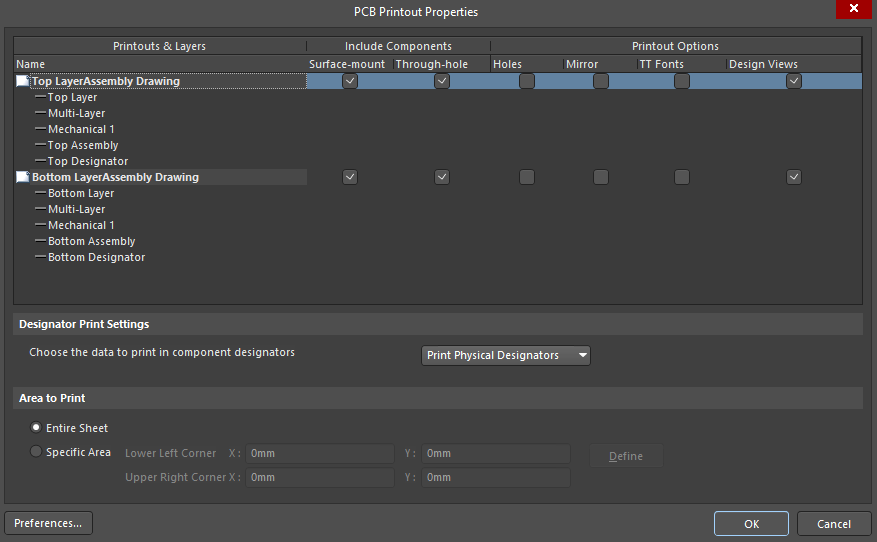Click the TT Fonts column header
This screenshot has width=877, height=542.
[682, 64]
